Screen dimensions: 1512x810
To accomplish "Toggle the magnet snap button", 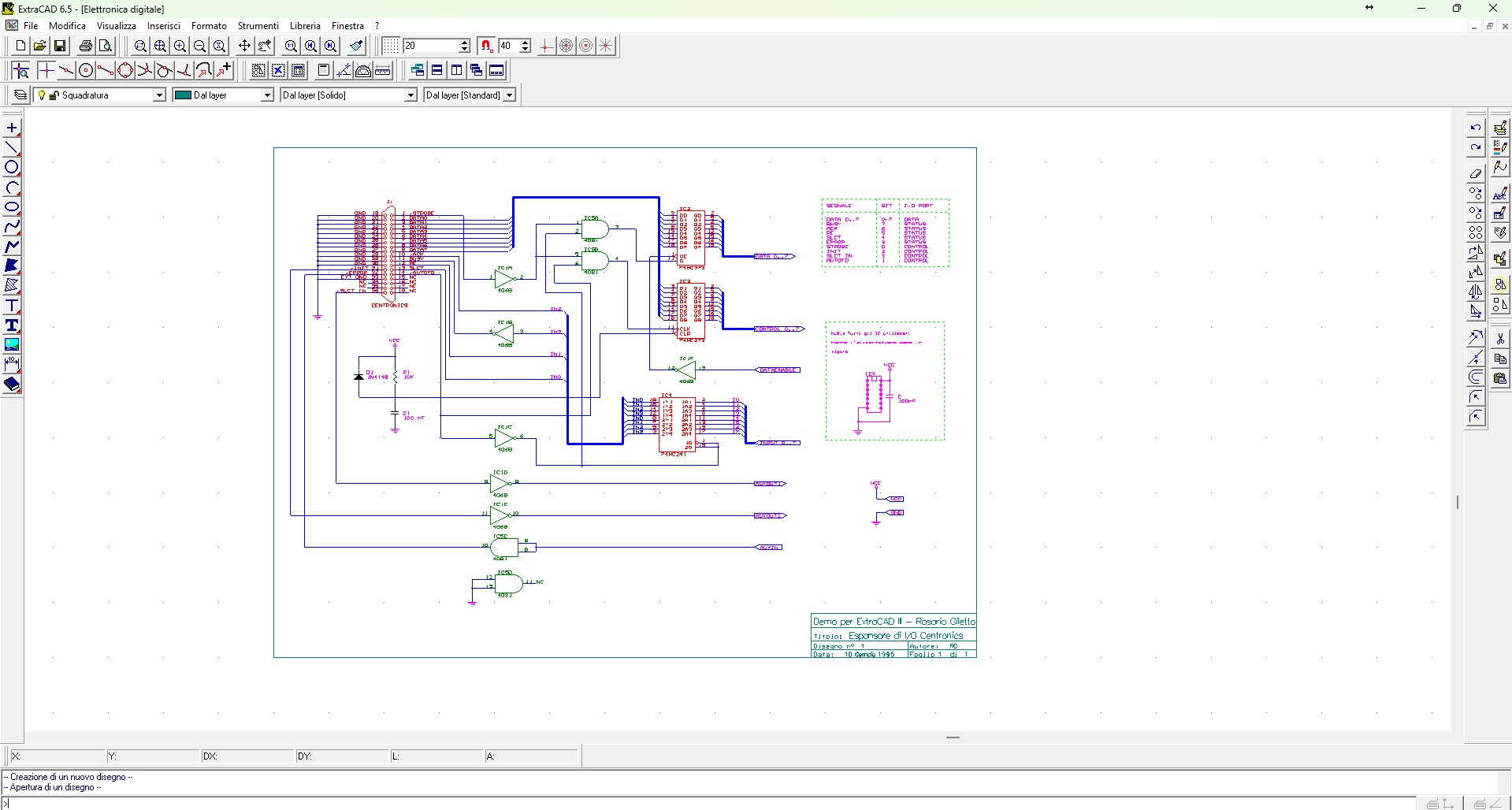I will [x=487, y=46].
